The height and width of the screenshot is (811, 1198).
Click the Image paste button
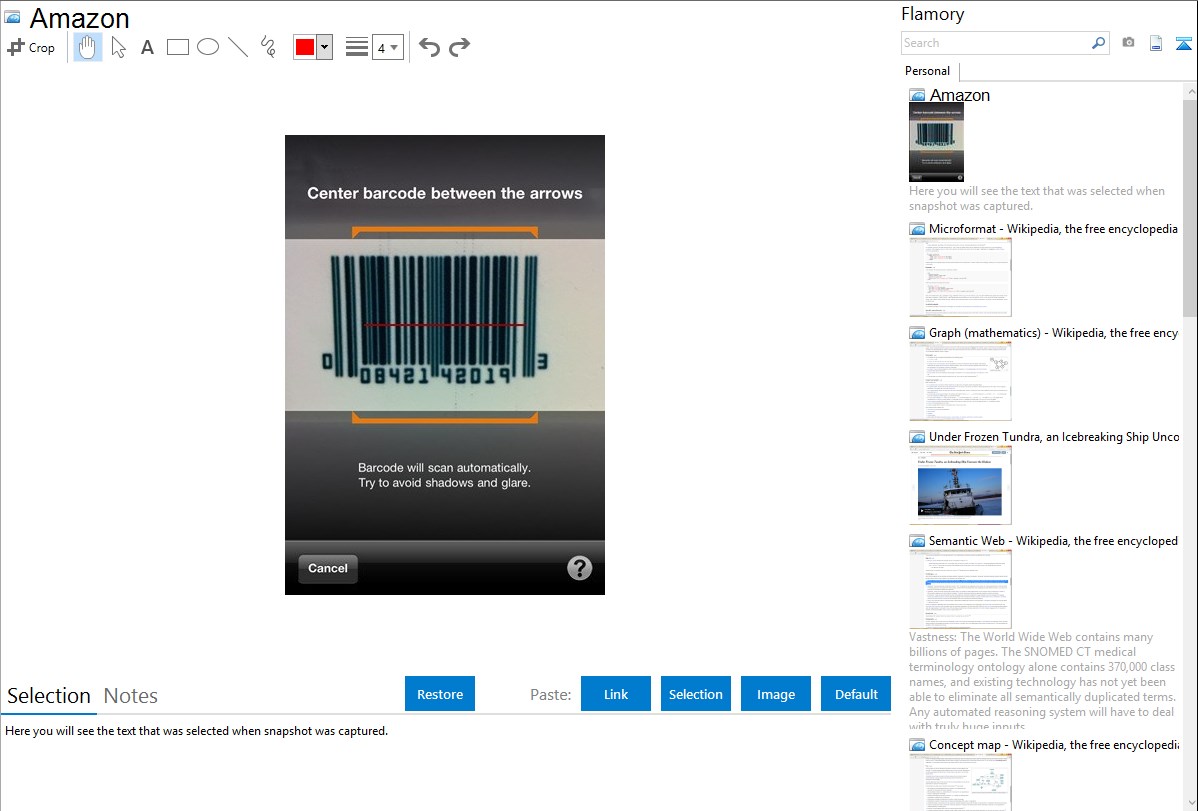coord(775,694)
